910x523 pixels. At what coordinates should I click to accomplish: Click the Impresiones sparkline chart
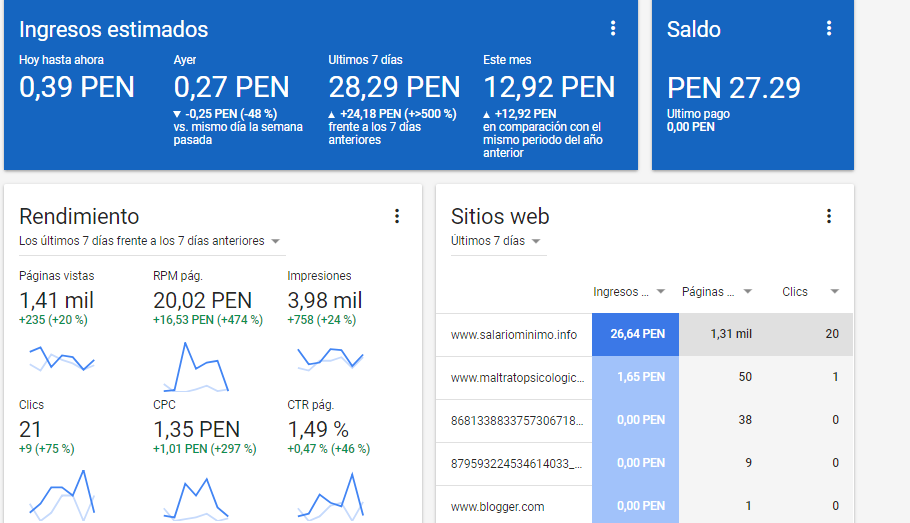(x=330, y=358)
